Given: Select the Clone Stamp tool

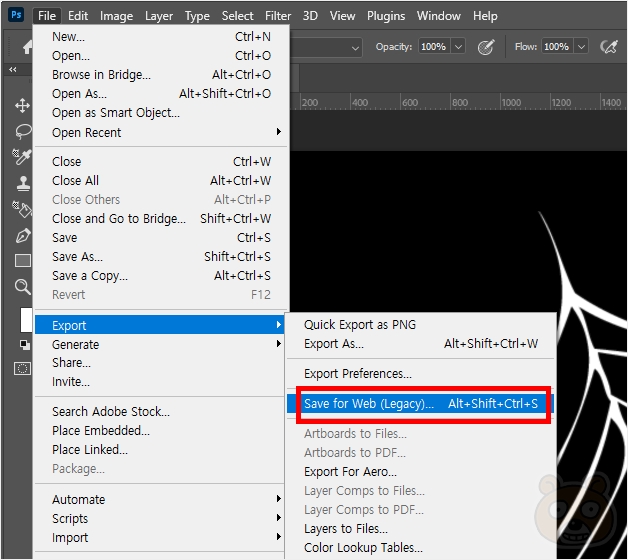Looking at the screenshot, I should coord(23,183).
